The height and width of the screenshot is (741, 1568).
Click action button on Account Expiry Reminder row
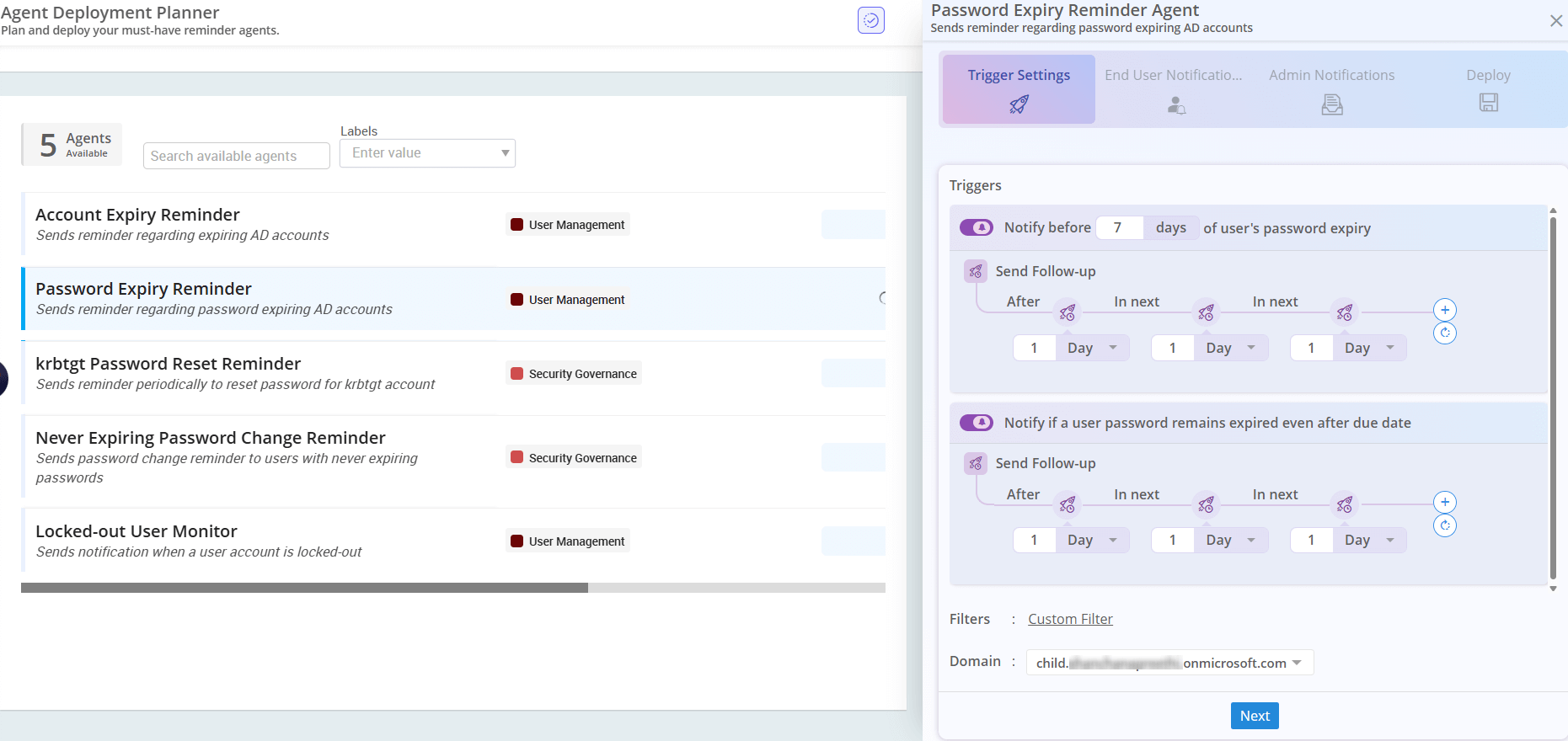tap(853, 224)
